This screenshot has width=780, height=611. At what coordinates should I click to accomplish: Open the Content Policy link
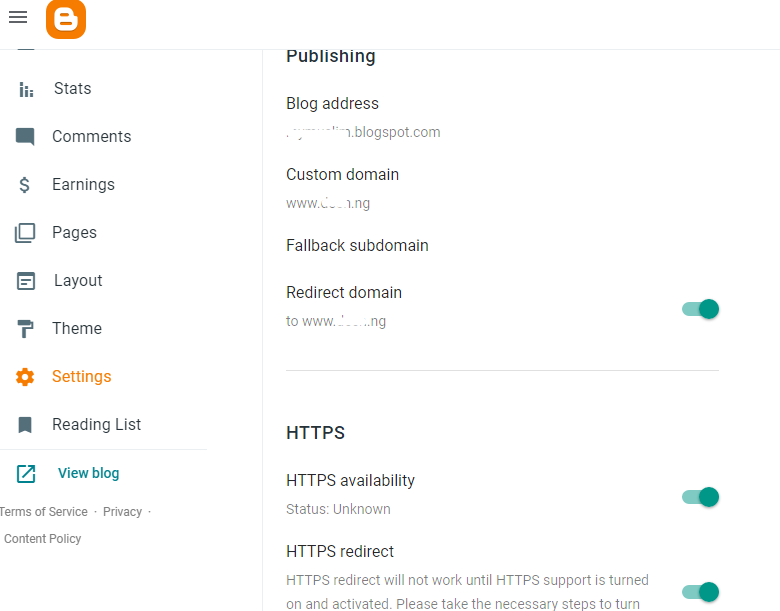[x=43, y=539]
